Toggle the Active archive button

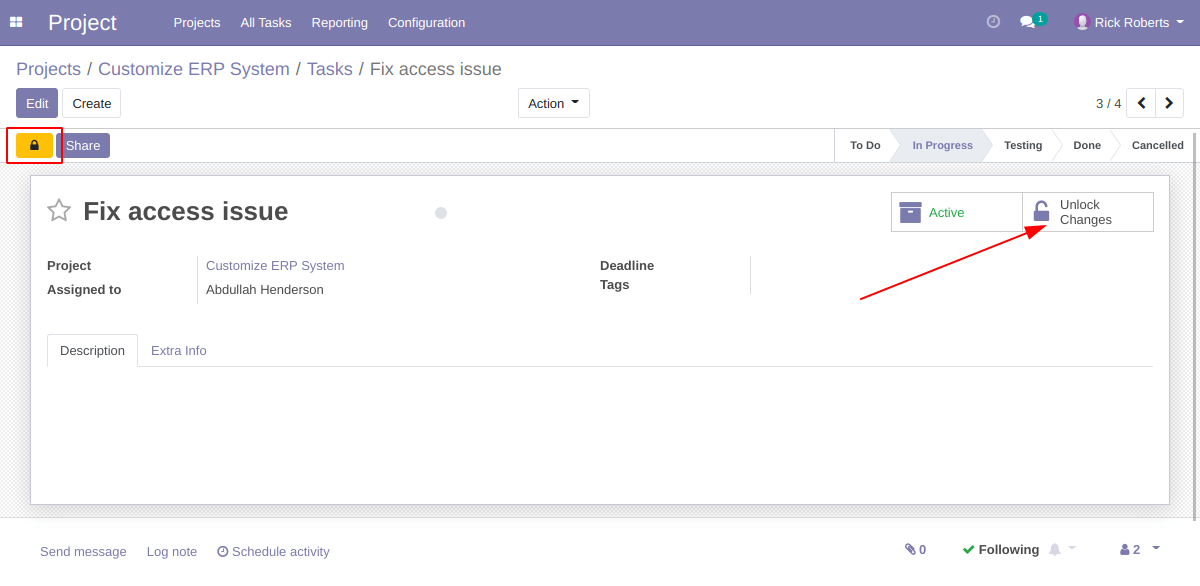pyautogui.click(x=955, y=212)
